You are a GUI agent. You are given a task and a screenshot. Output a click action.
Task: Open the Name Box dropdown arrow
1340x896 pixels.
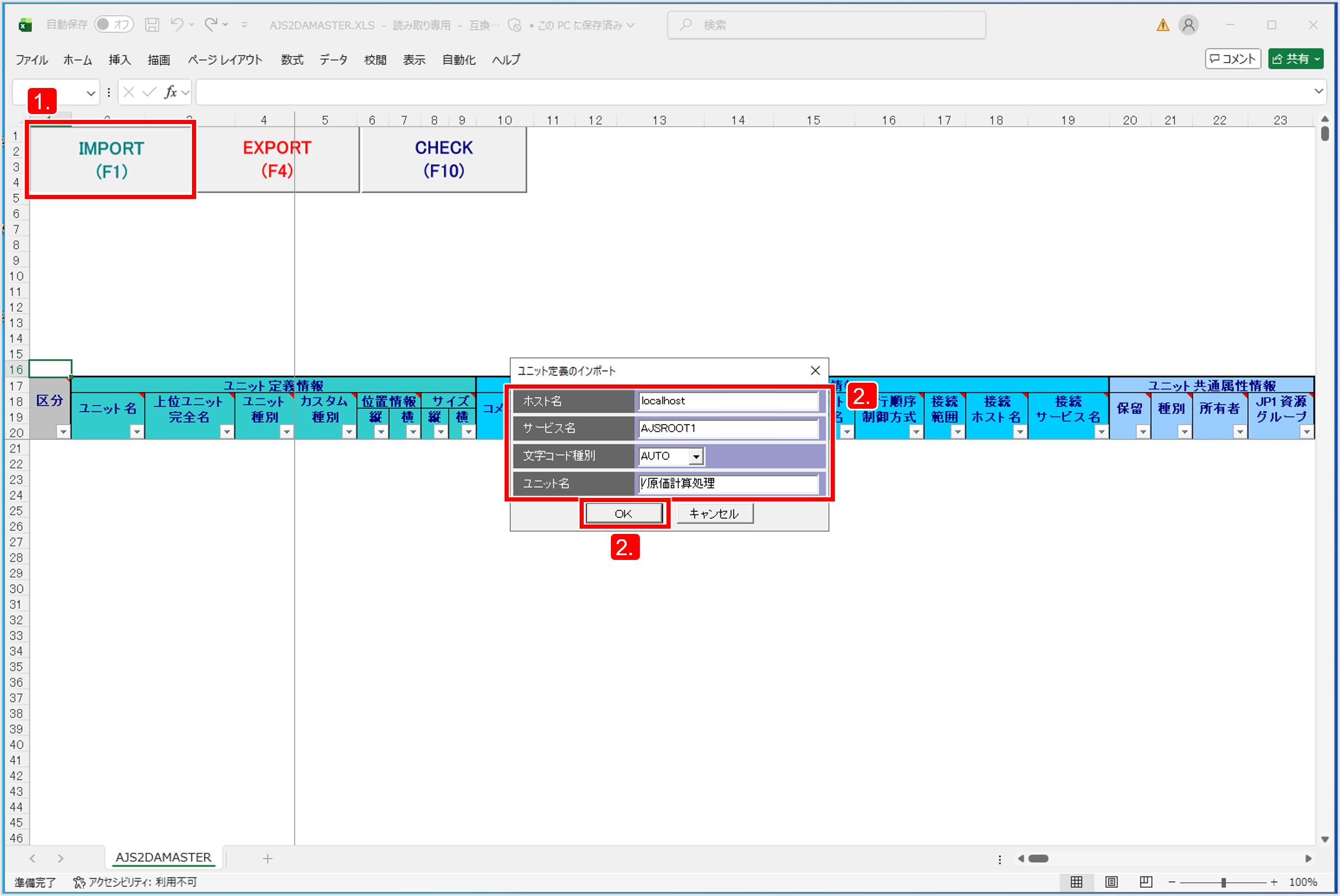[x=90, y=93]
